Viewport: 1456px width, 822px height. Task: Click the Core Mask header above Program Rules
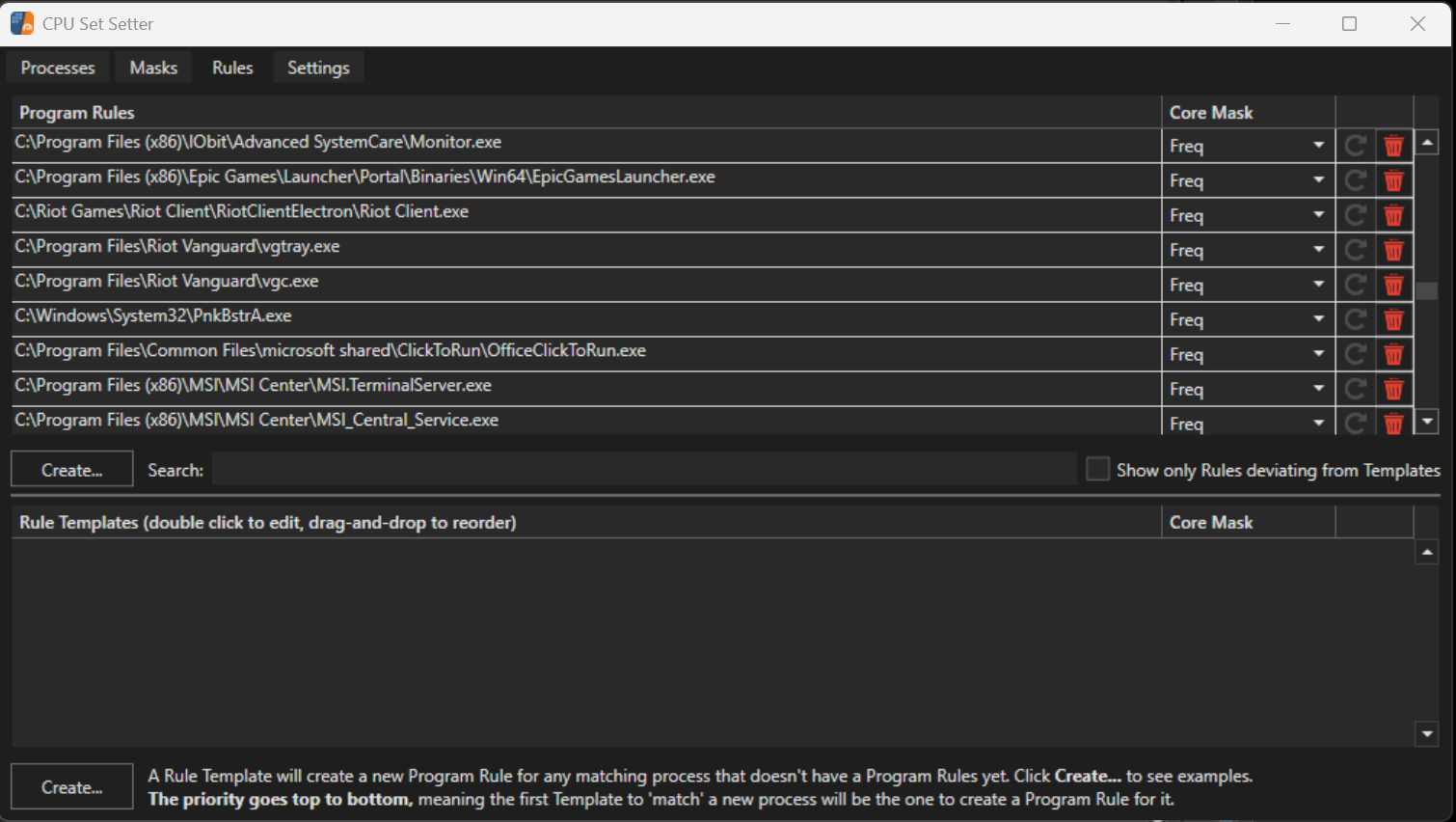click(x=1249, y=112)
